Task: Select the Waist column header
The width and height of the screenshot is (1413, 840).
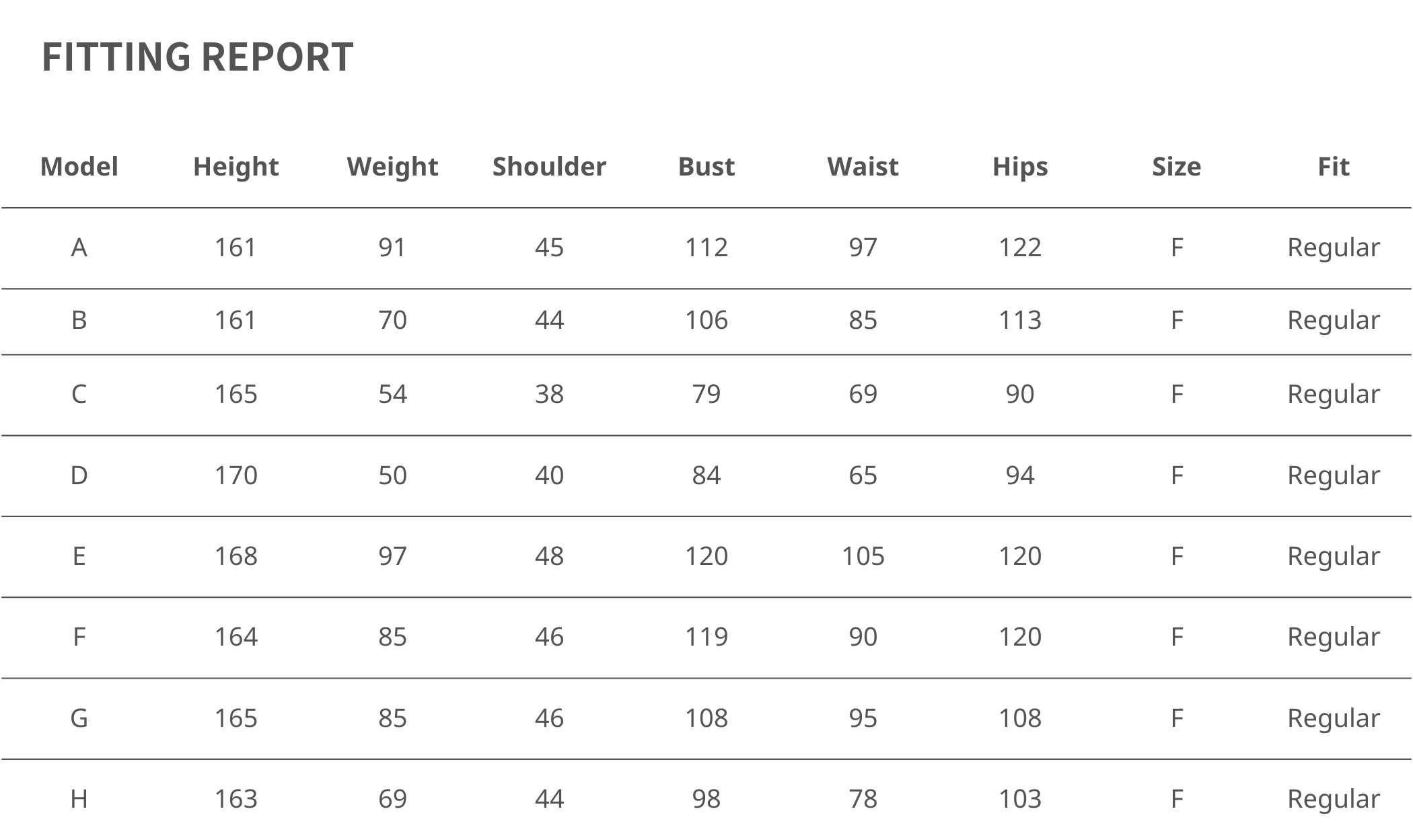Action: (x=863, y=167)
